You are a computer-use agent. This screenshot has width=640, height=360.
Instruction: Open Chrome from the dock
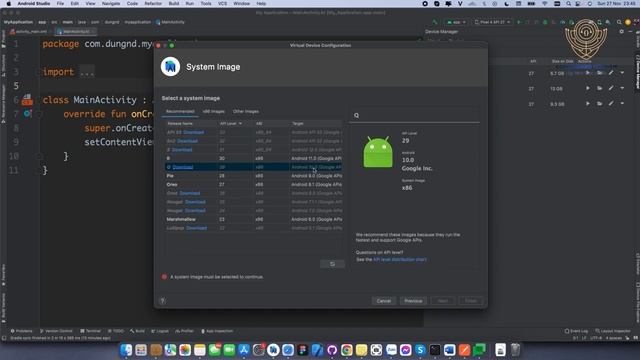tap(347, 350)
